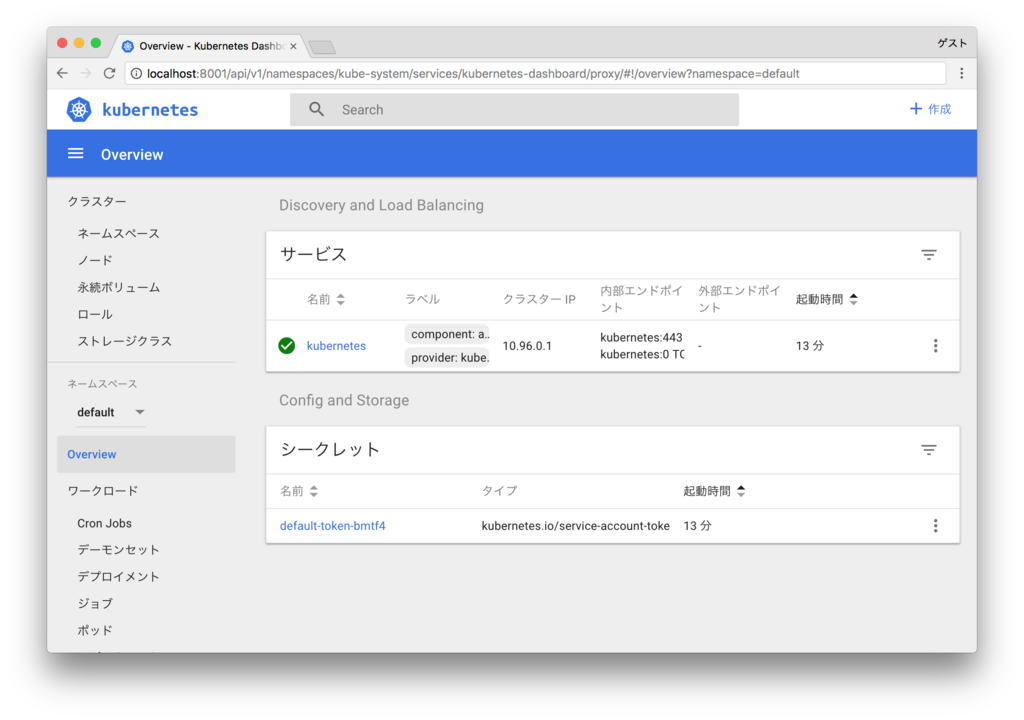Click the タイプ column header
Screen dimensions: 1024x720
(x=500, y=491)
